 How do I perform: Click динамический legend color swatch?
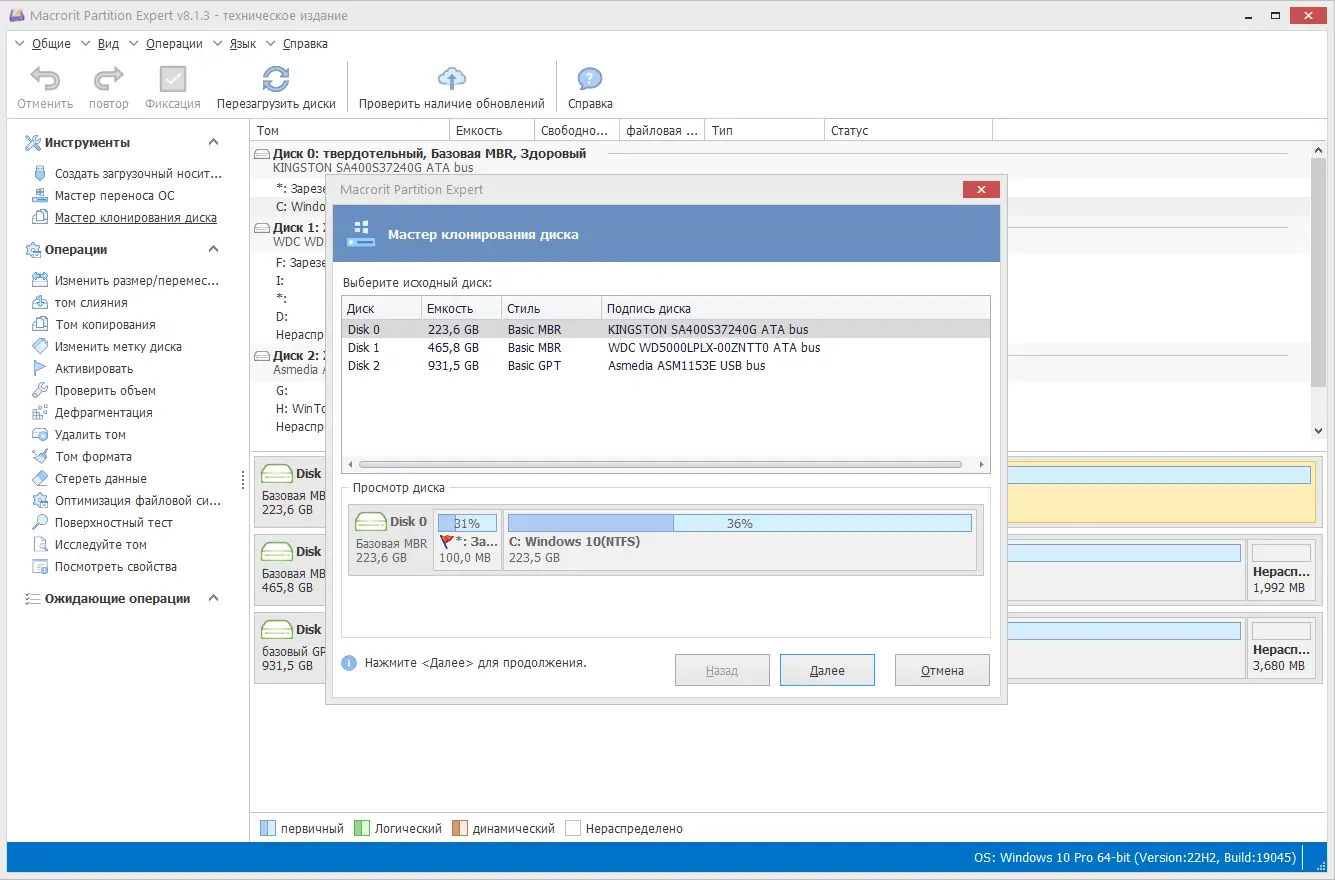460,829
